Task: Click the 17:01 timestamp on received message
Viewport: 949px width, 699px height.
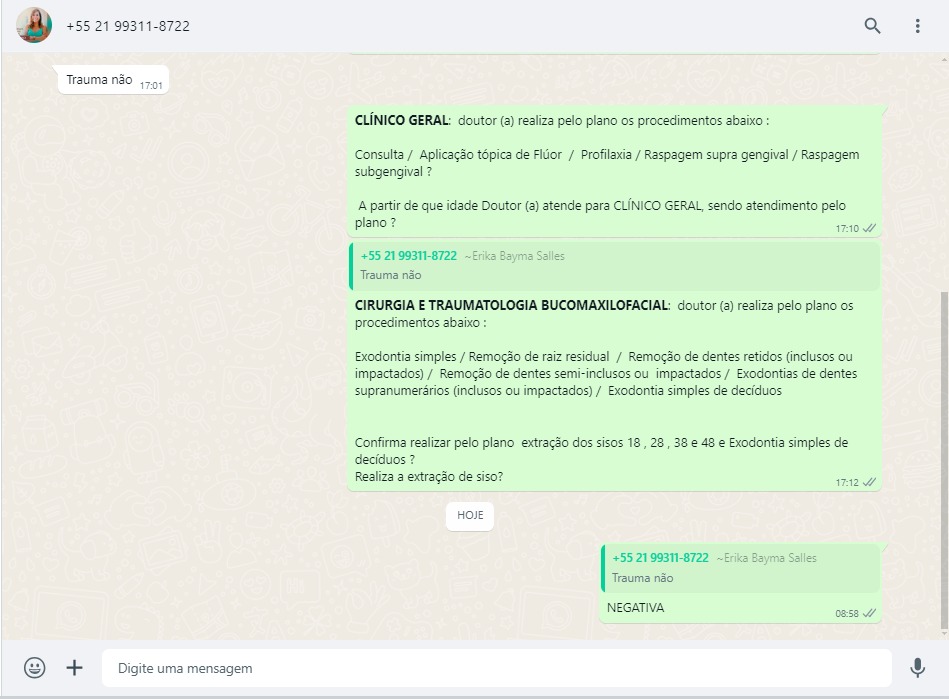Action: pyautogui.click(x=151, y=86)
